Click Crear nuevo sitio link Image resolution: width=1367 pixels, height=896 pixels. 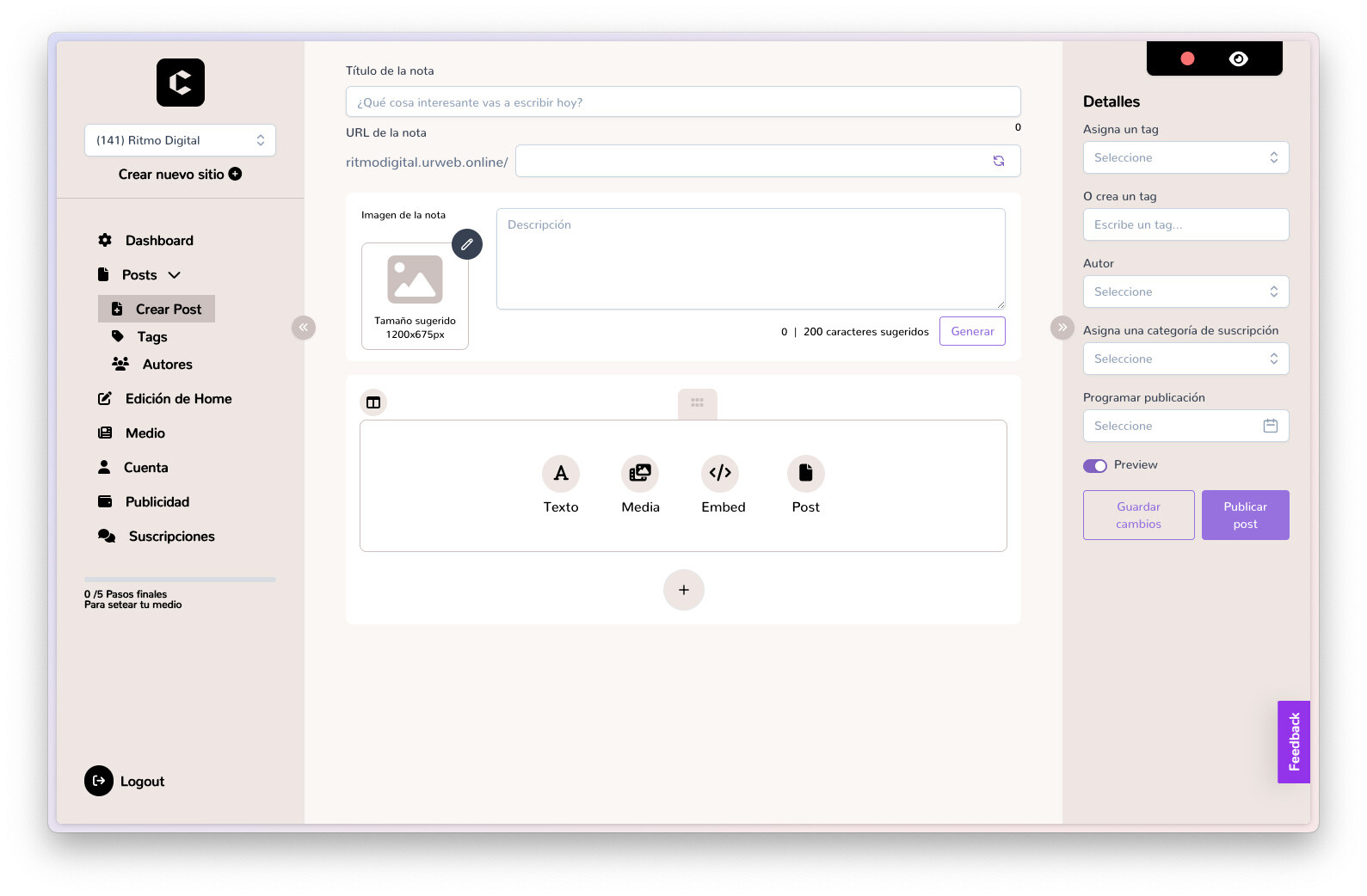[171, 174]
